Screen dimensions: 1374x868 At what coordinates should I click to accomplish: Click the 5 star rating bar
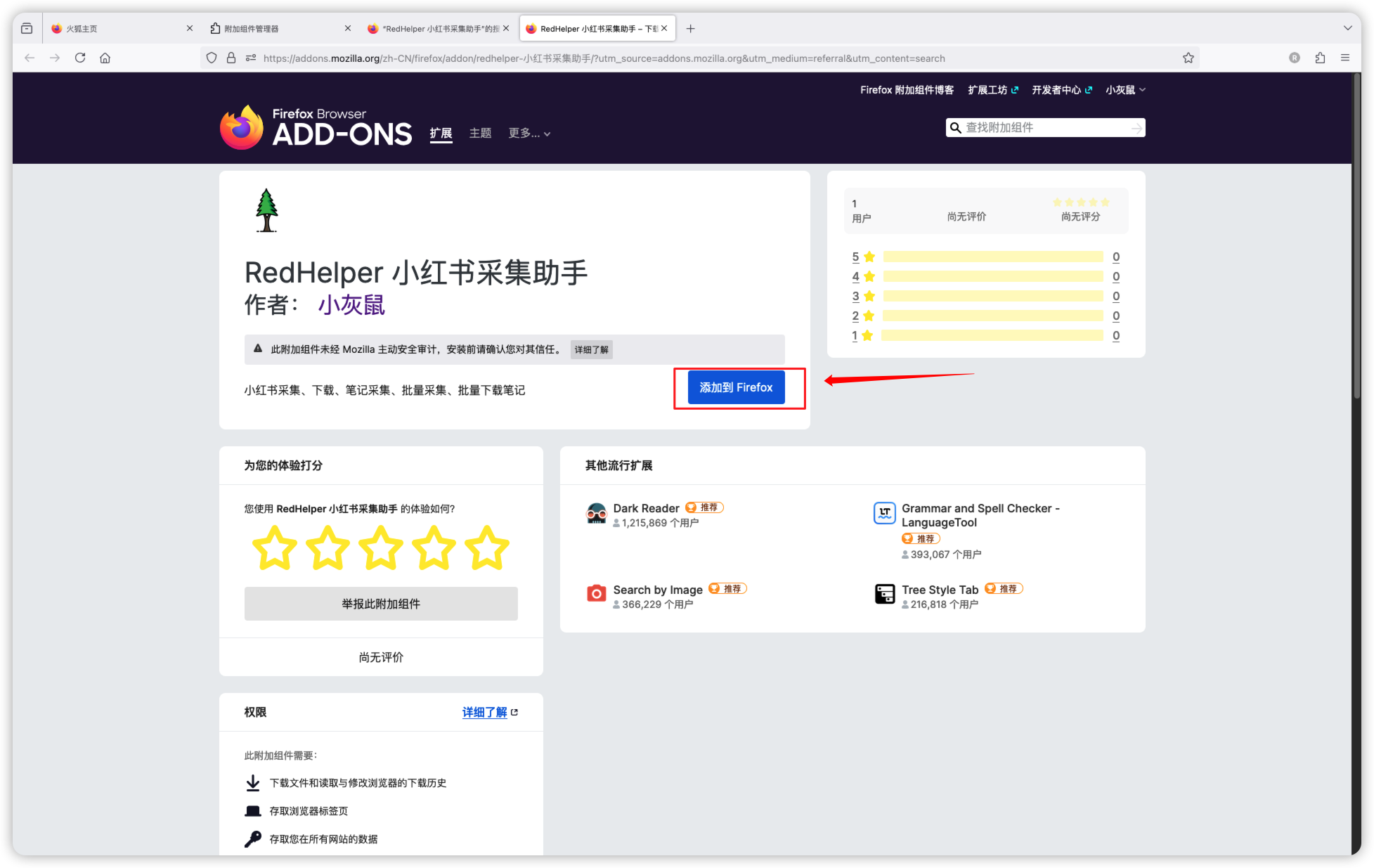coord(993,257)
